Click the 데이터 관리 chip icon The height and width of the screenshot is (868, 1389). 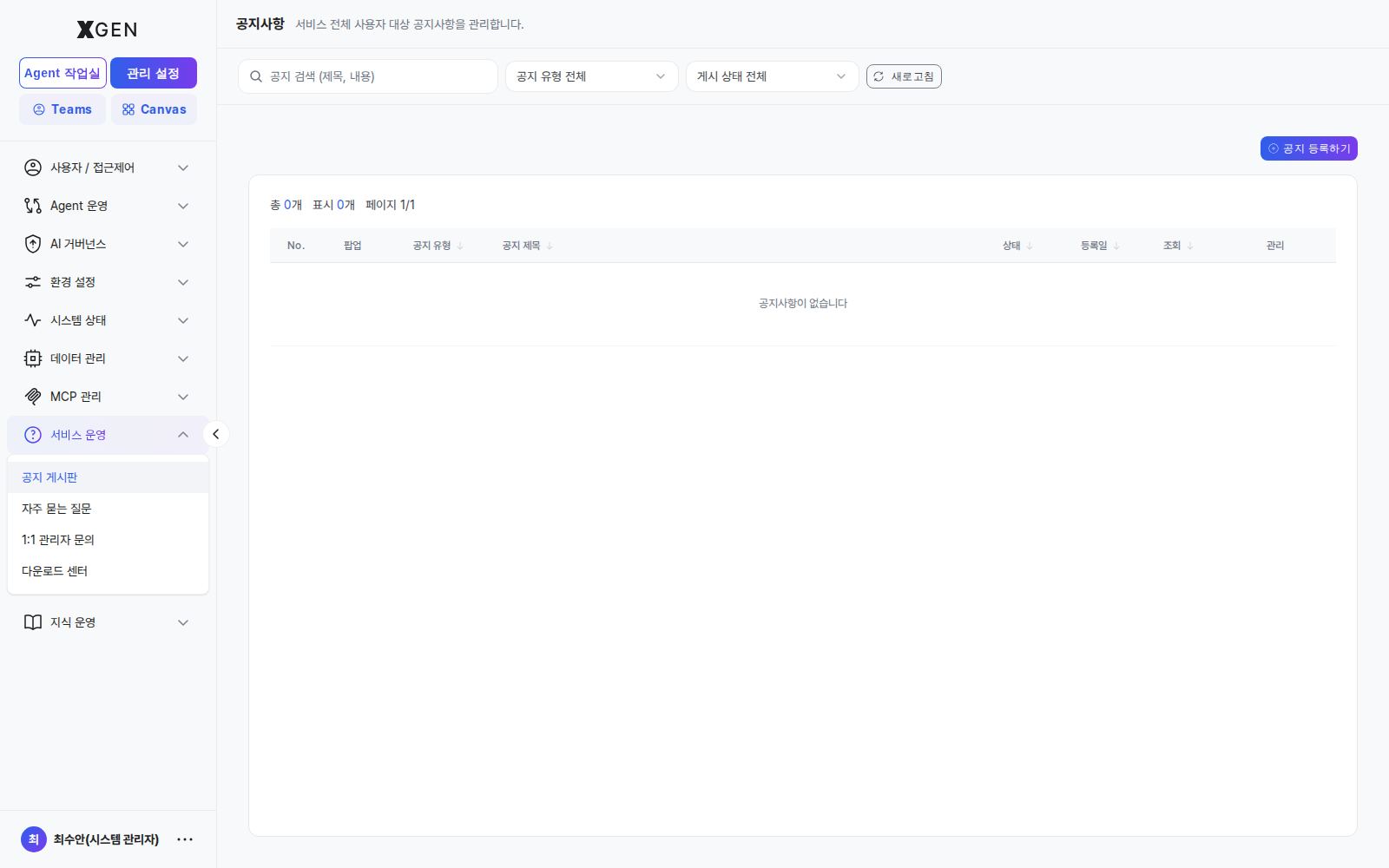click(x=33, y=358)
